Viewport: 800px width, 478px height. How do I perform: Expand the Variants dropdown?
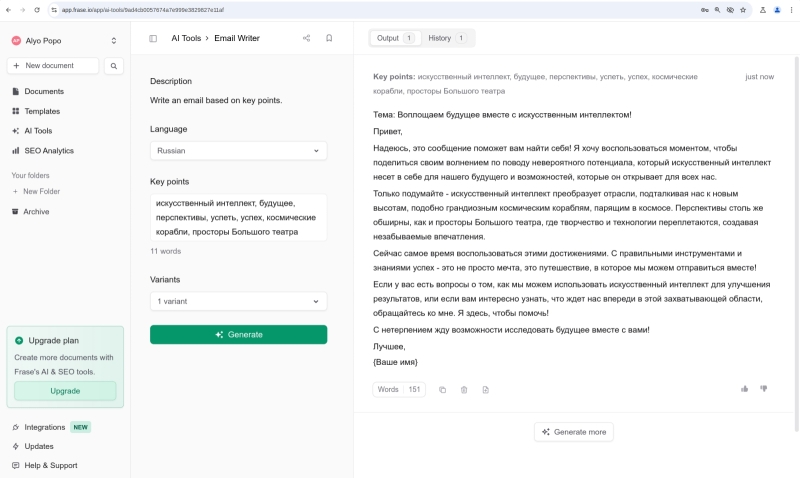(x=238, y=301)
